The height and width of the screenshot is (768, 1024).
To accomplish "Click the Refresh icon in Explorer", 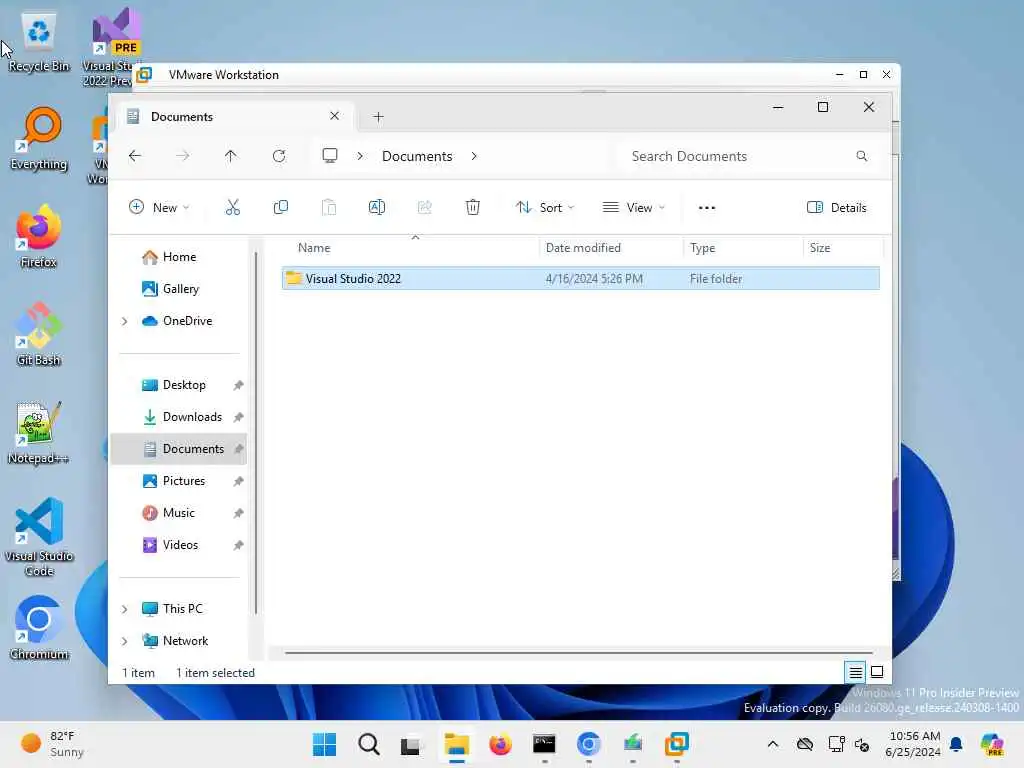I will pos(279,156).
